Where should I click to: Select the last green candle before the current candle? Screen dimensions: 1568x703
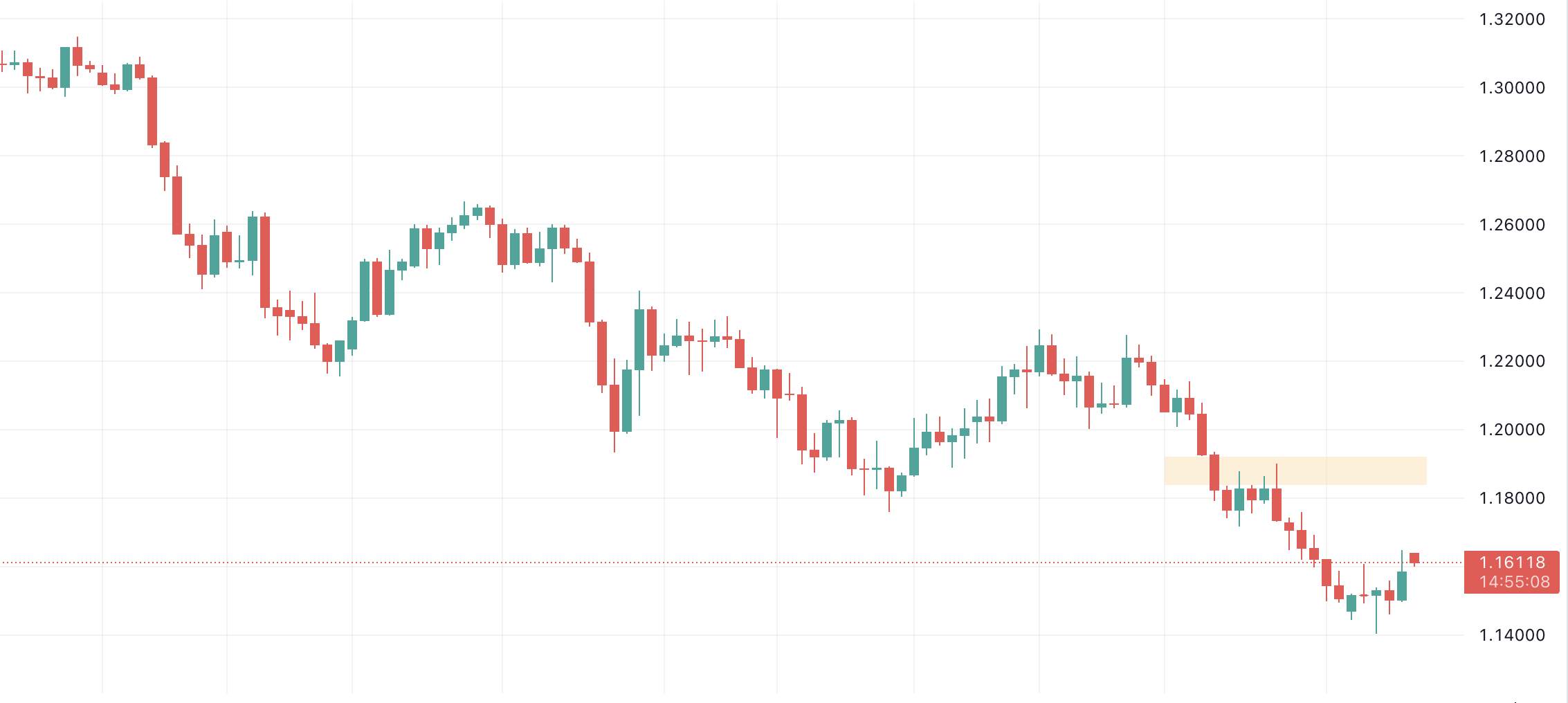pos(1402,585)
